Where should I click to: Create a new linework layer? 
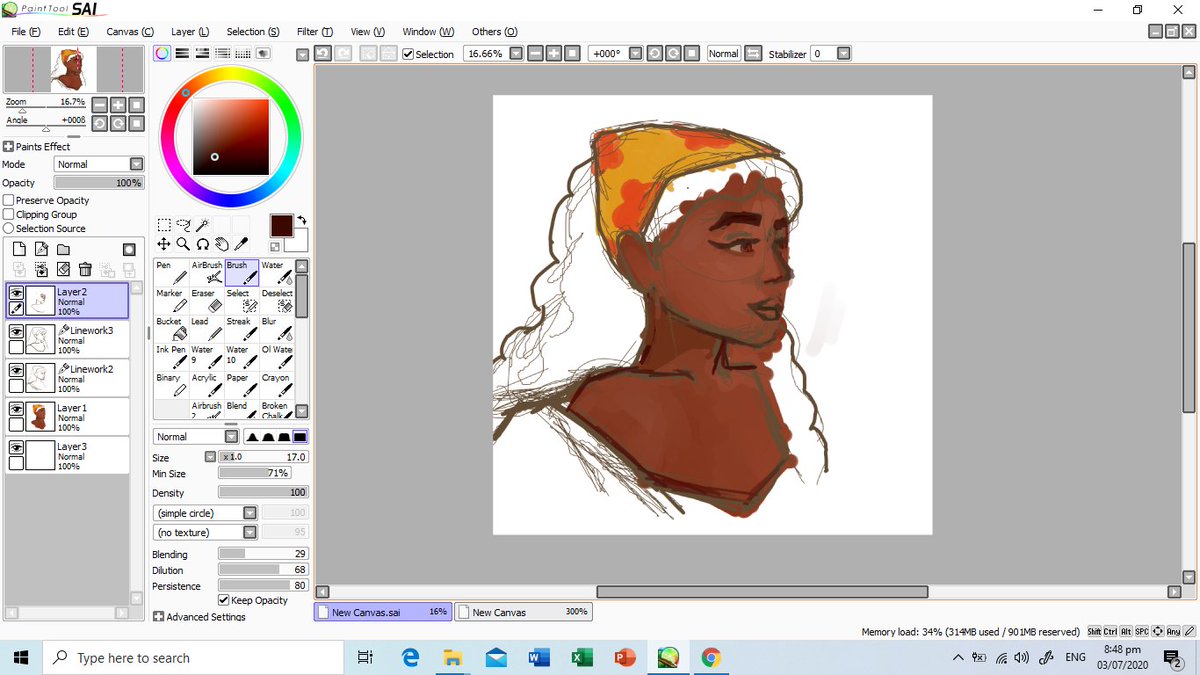click(x=41, y=249)
